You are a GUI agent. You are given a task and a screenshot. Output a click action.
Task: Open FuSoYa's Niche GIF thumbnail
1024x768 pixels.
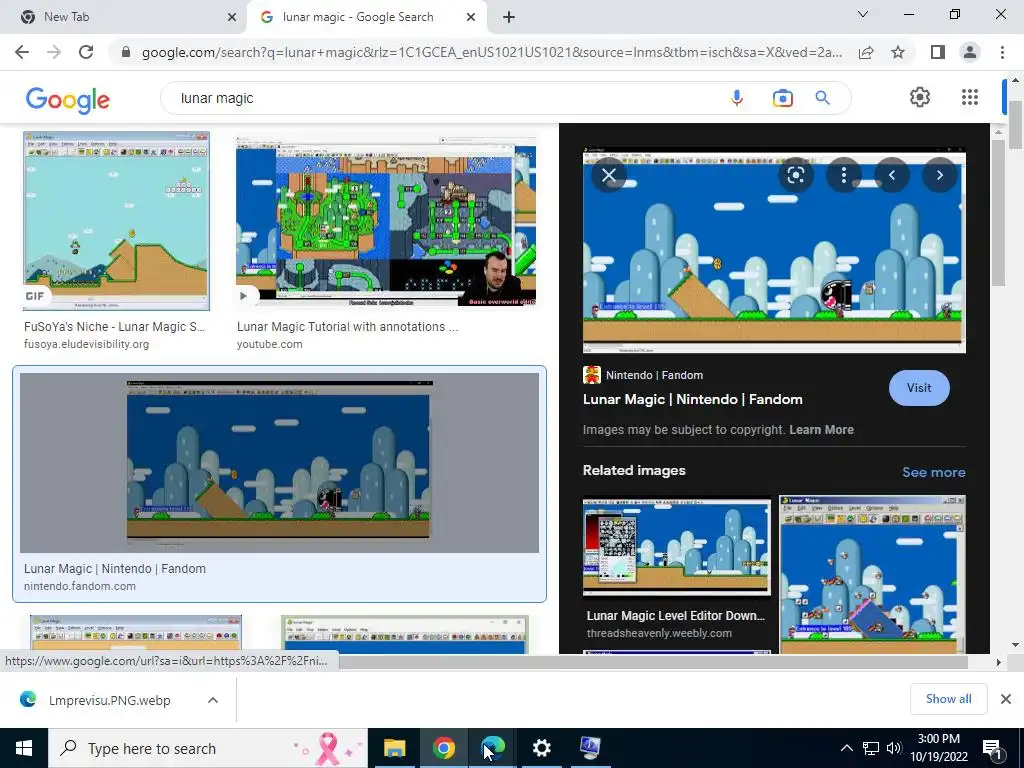[116, 221]
